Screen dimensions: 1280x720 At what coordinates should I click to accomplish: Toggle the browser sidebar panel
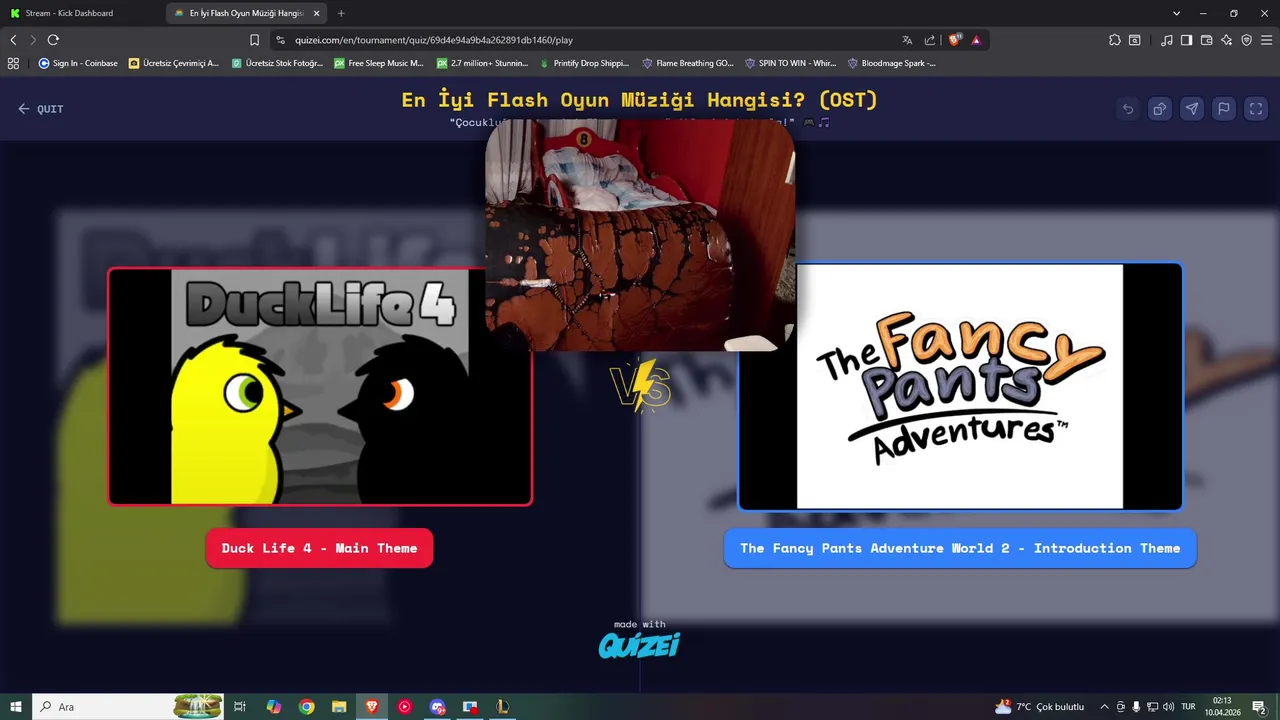click(1186, 40)
